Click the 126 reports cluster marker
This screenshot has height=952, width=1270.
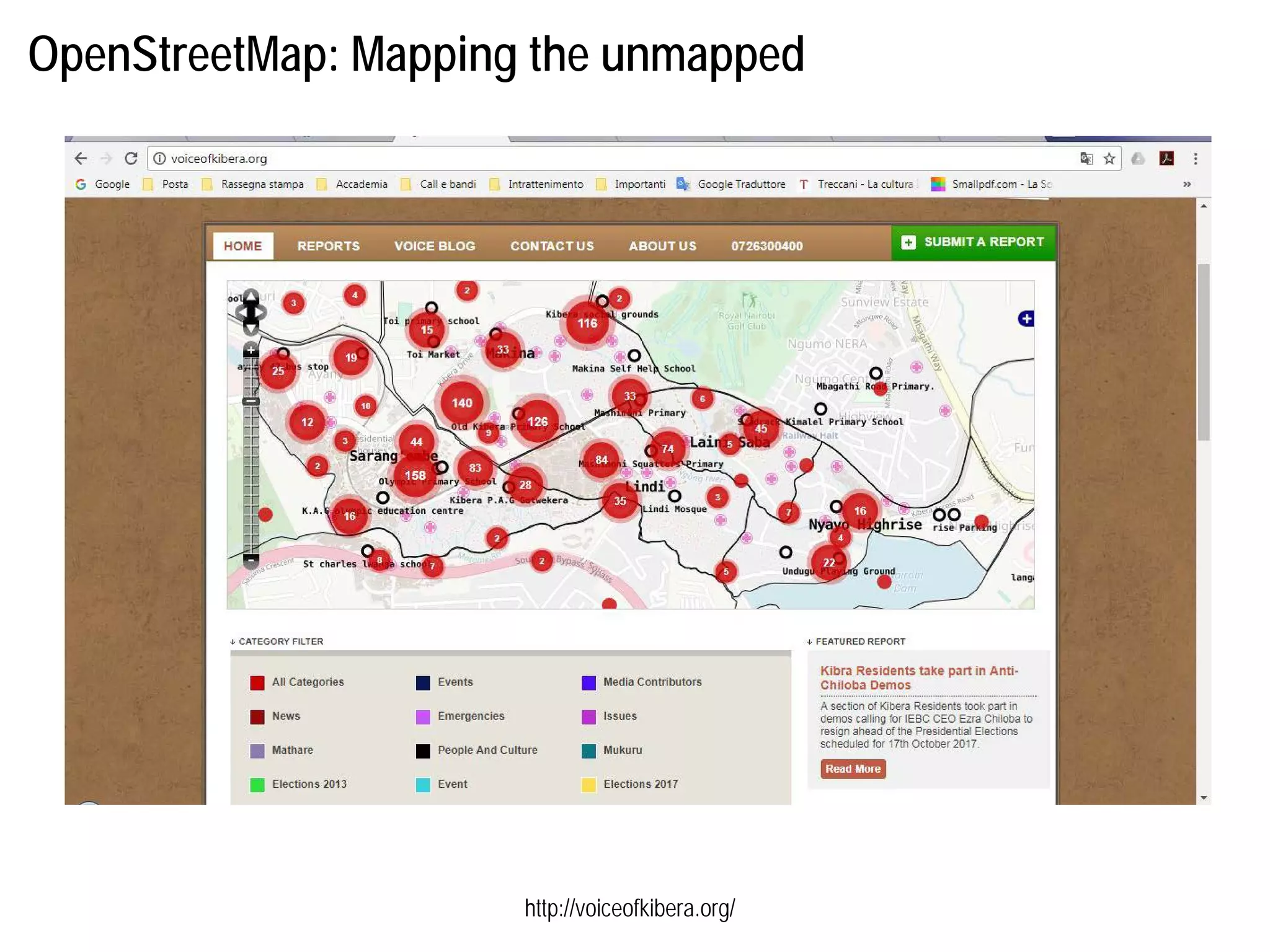[x=537, y=421]
